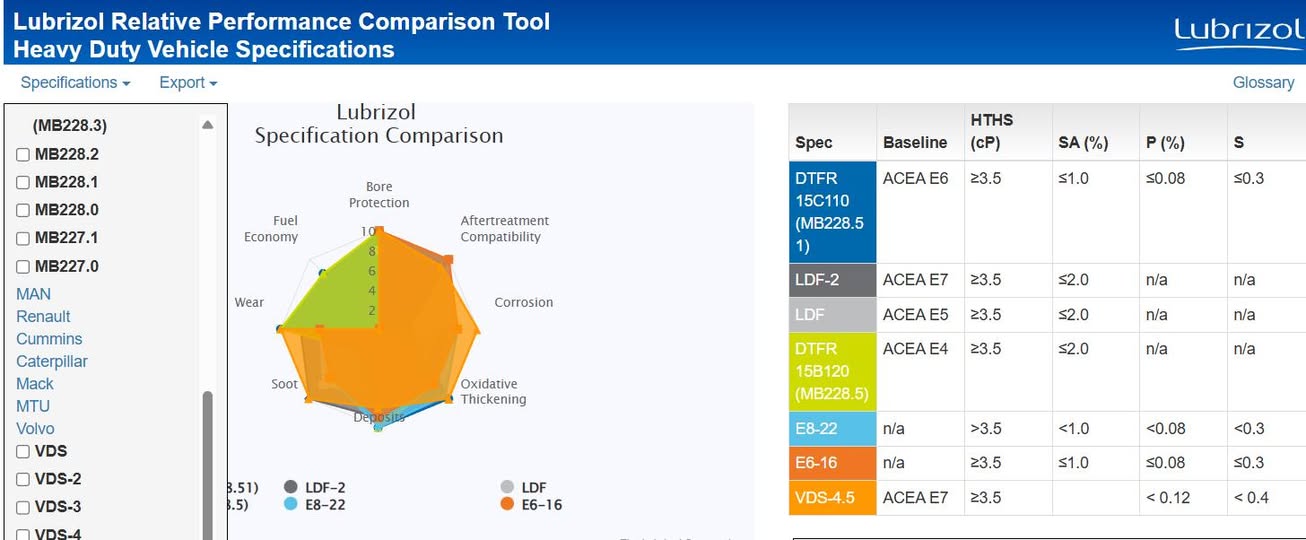Viewport: 1306px width, 540px height.
Task: Click the orange VDS-4.5 spec cell
Action: (x=832, y=497)
